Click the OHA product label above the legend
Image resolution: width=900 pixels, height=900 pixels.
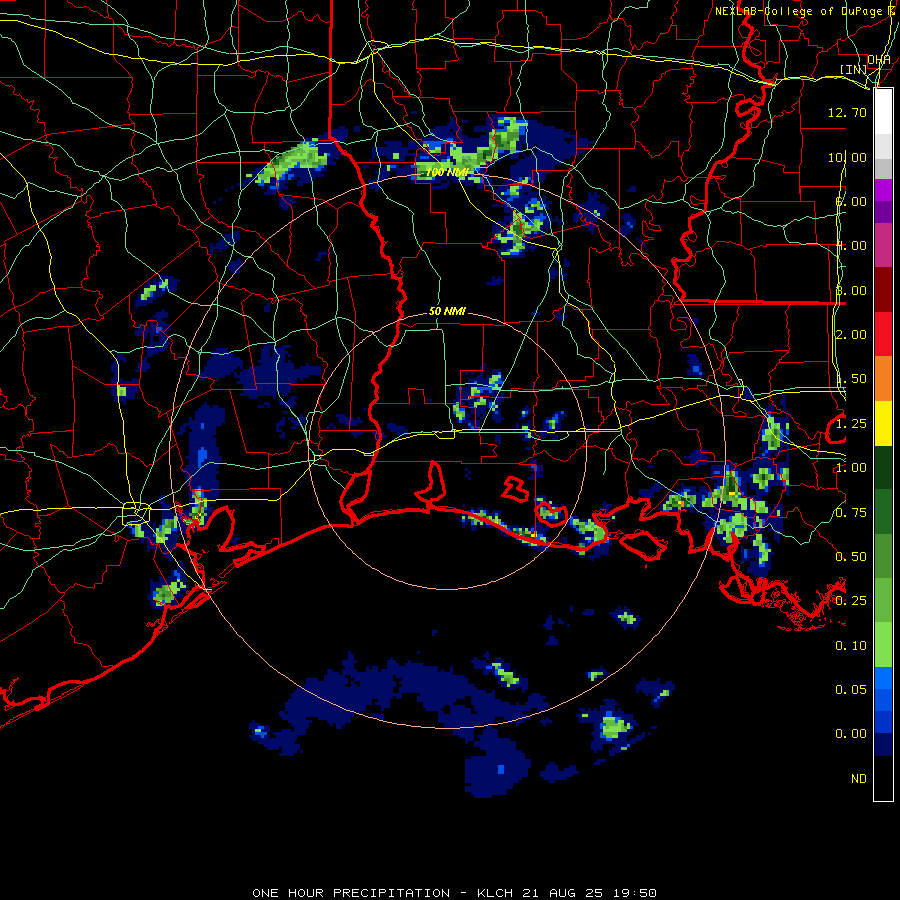click(878, 60)
